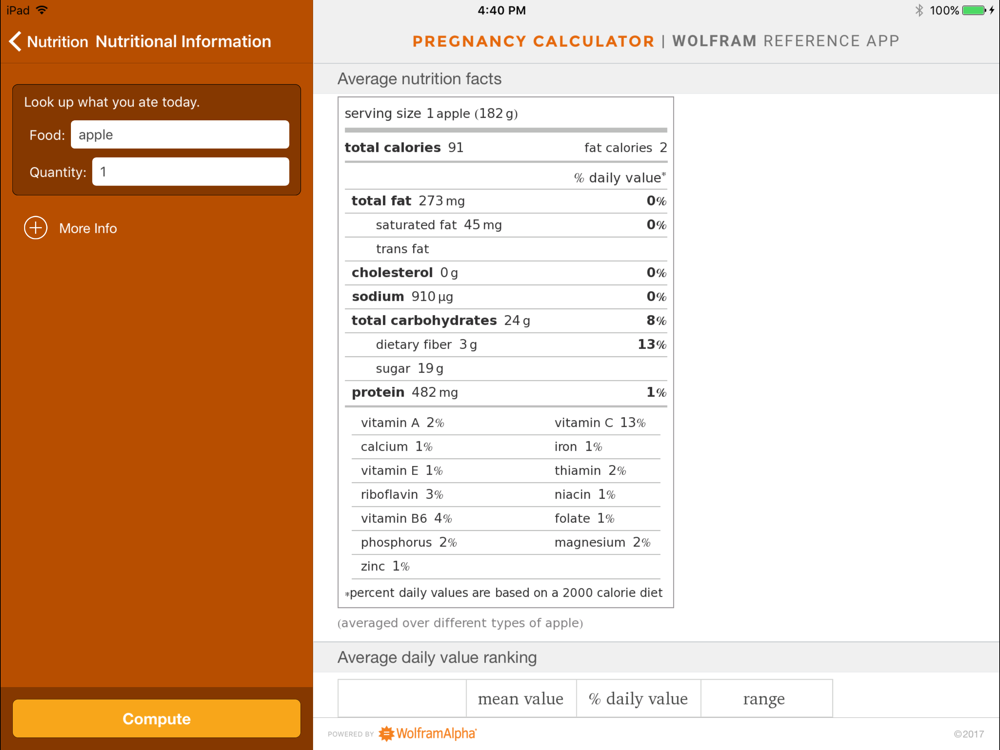Select the total fat 273 mg row
1000x750 pixels.
click(506, 201)
